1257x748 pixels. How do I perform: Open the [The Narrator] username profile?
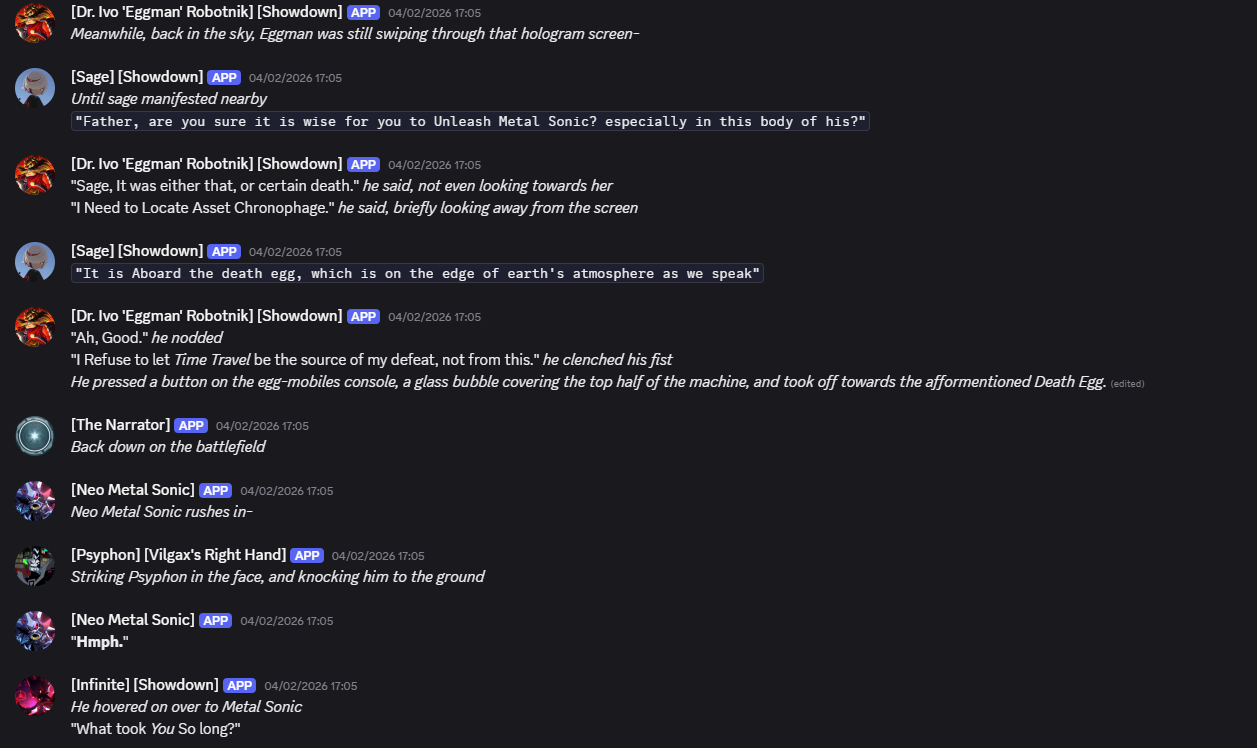[120, 425]
